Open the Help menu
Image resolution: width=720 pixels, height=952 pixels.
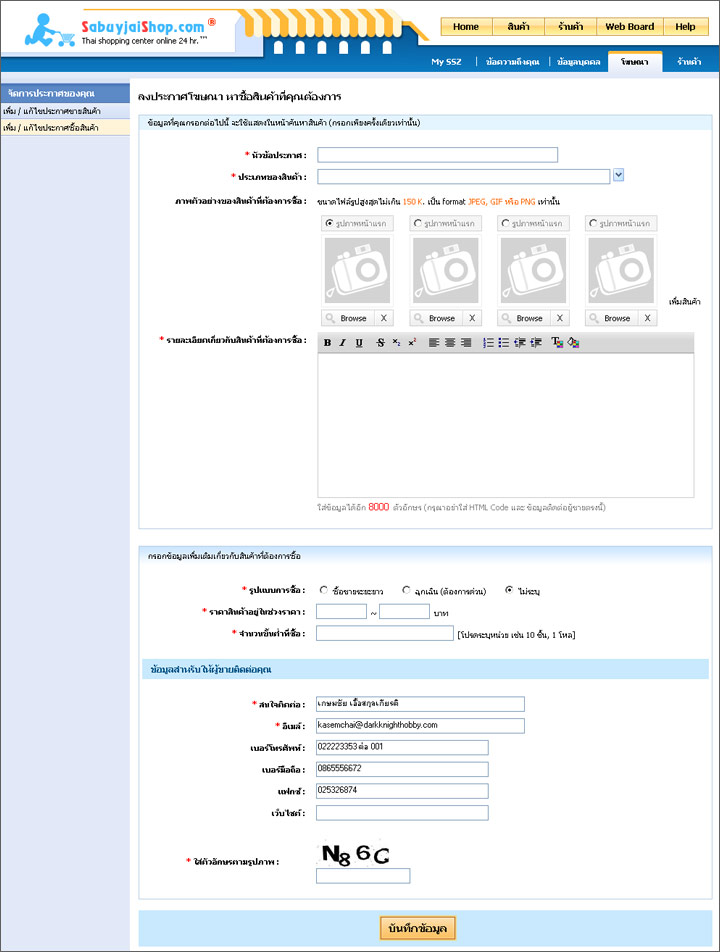[x=685, y=27]
